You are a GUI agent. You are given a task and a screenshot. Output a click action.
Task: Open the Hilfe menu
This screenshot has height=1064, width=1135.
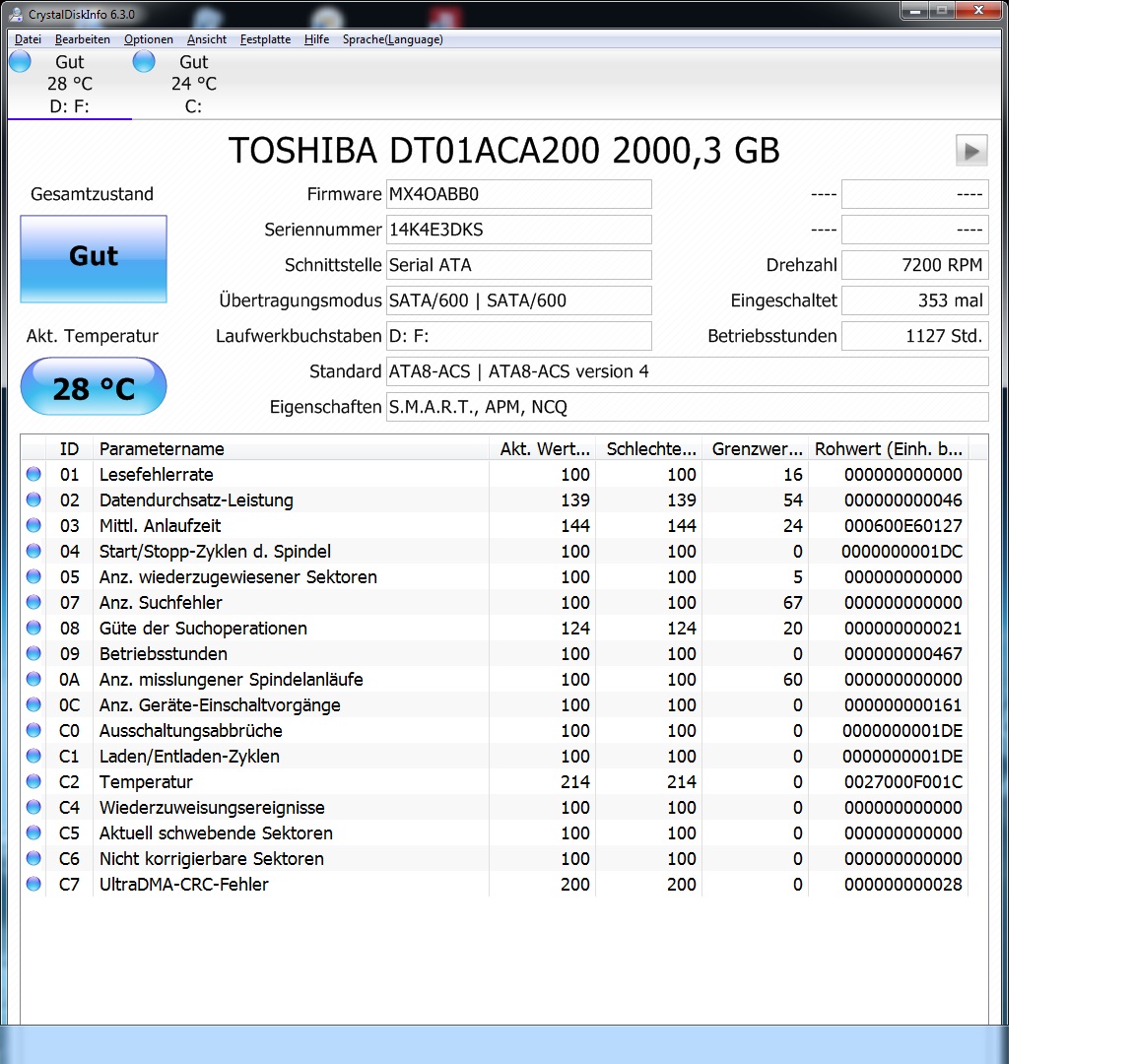316,39
